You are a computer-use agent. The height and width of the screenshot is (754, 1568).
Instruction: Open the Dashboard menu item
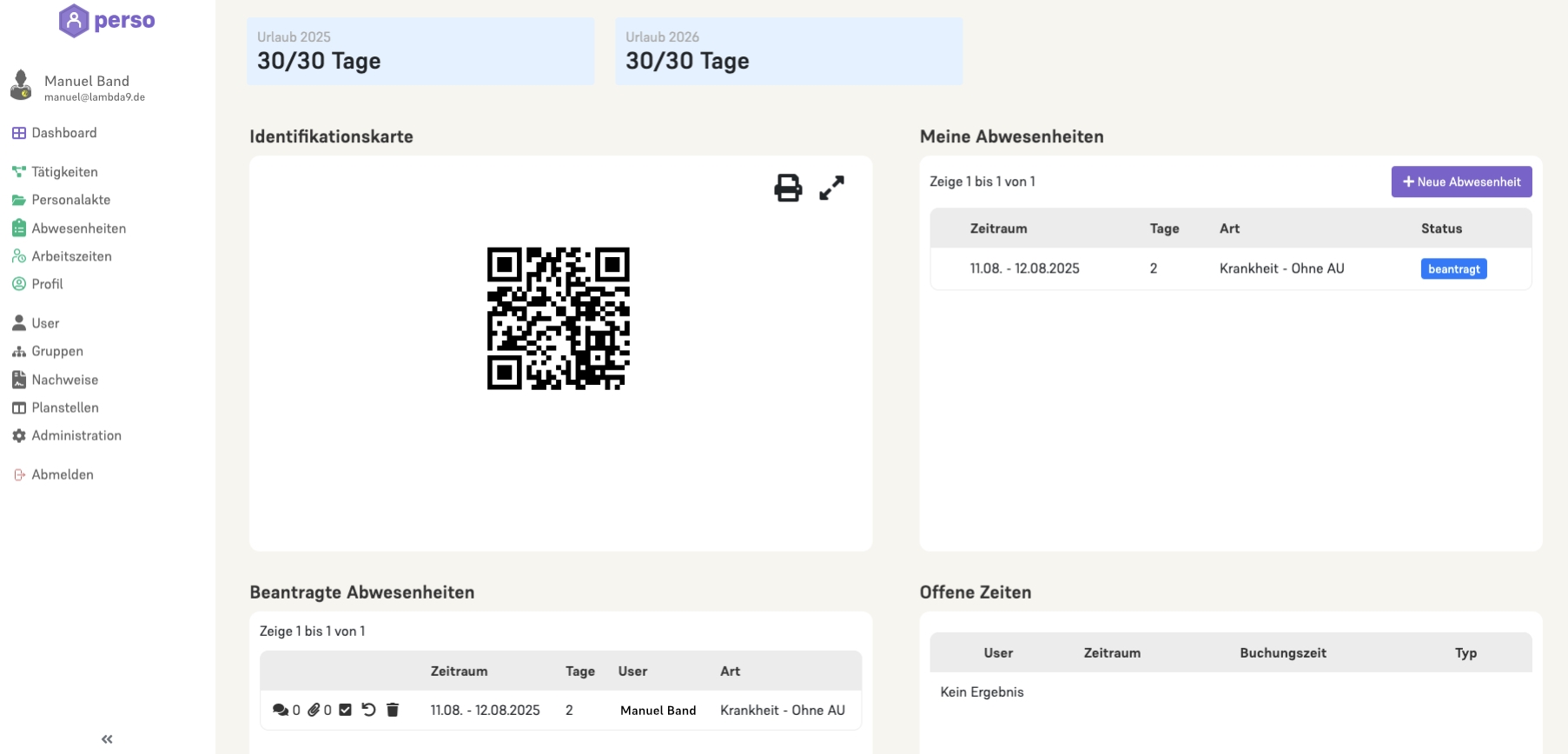click(63, 133)
